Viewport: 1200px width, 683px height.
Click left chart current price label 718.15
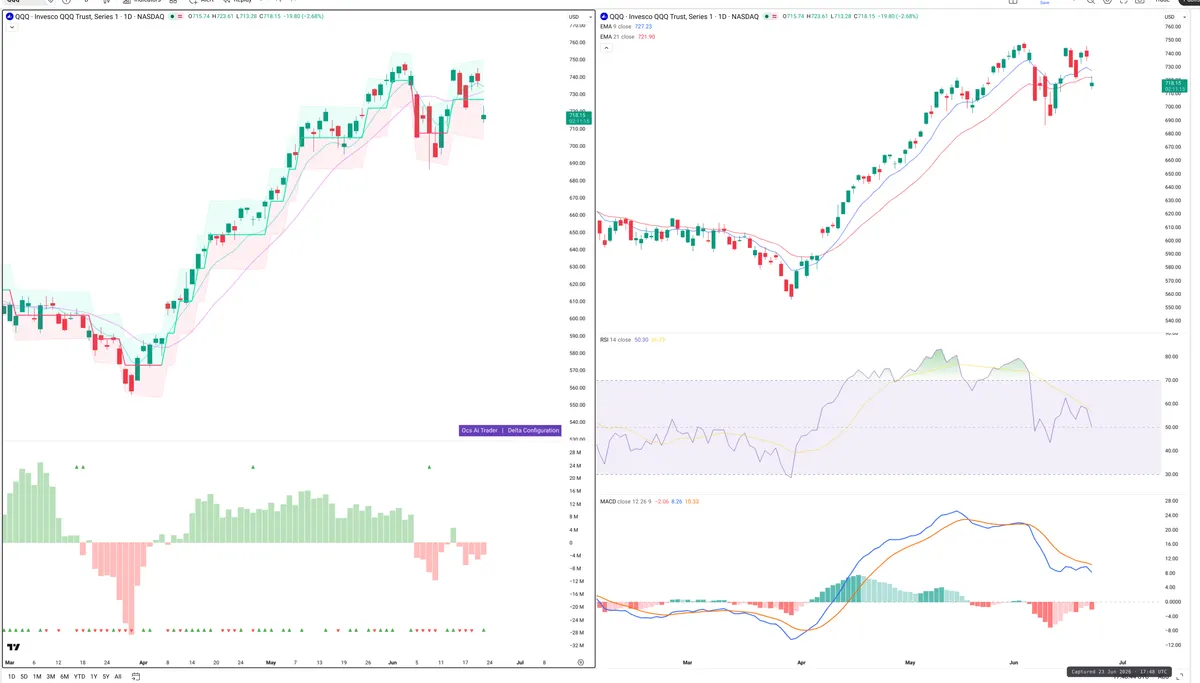point(579,117)
